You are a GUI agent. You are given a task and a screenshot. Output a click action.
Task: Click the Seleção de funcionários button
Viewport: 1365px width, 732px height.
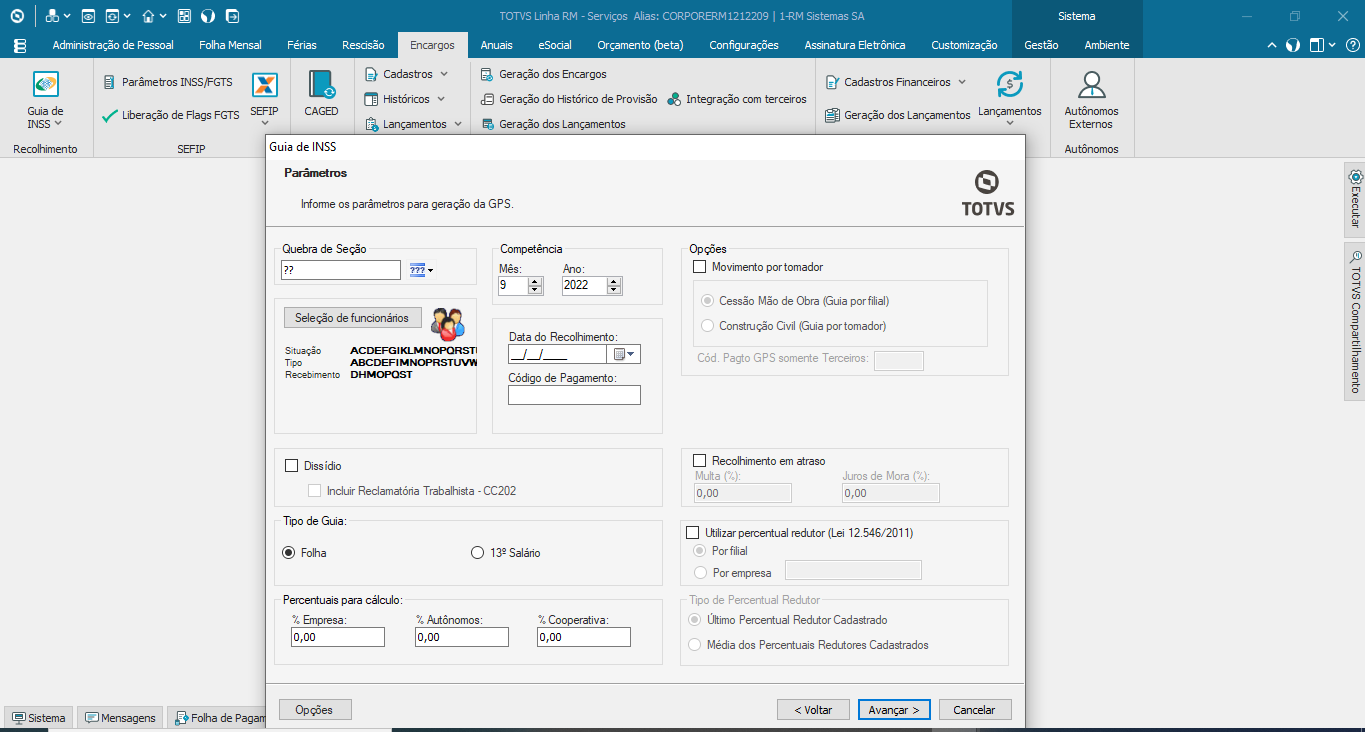point(352,318)
